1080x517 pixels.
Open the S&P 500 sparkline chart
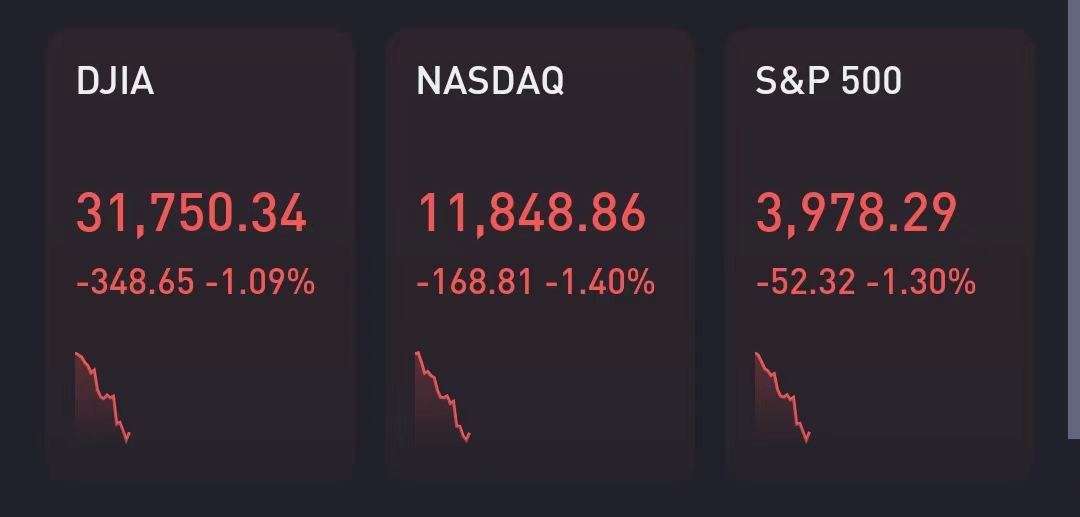[x=782, y=397]
